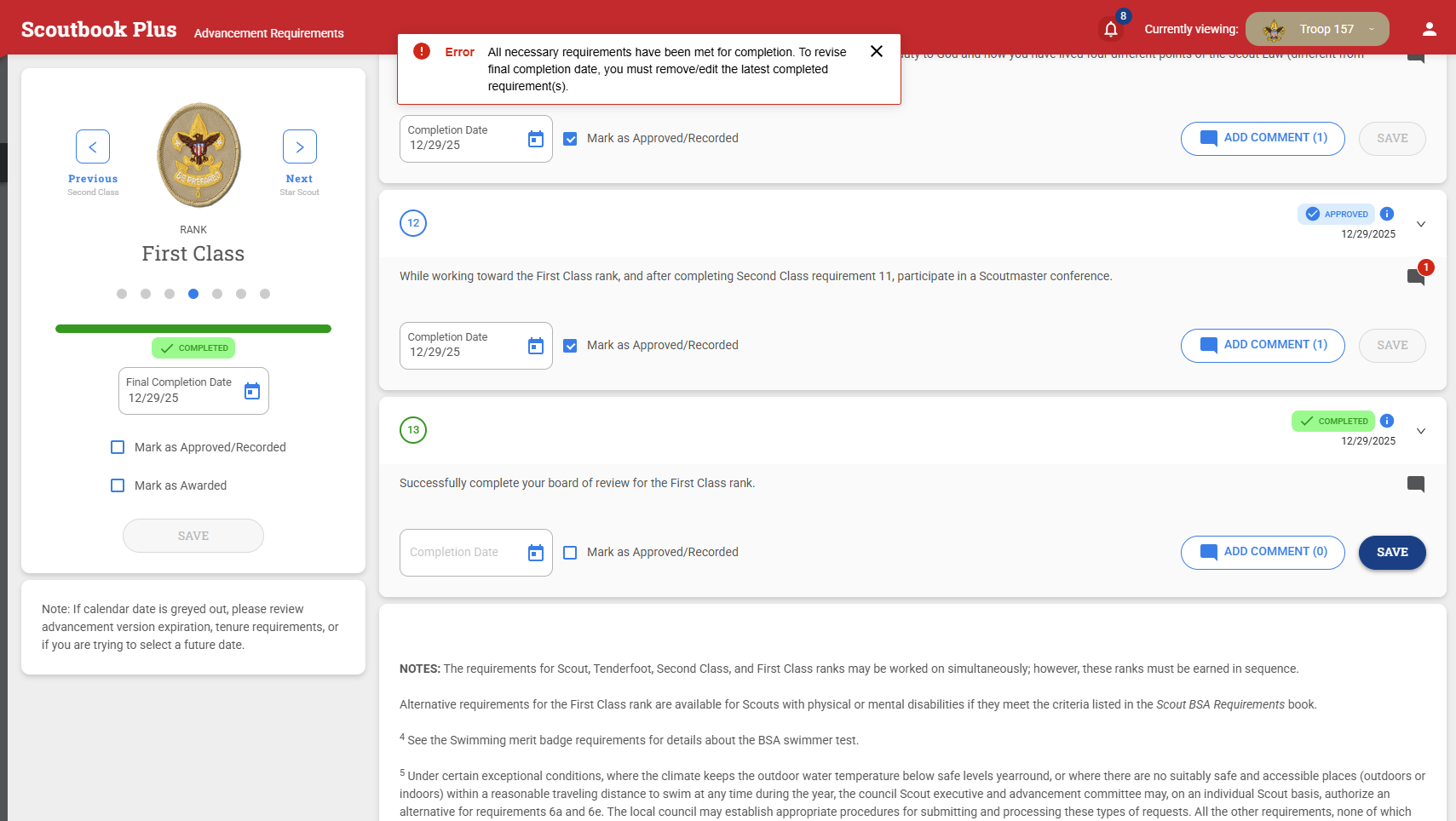Open the calendar picker dated 12/29/25 above requirement 12
The width and height of the screenshot is (1456, 821).
[536, 139]
